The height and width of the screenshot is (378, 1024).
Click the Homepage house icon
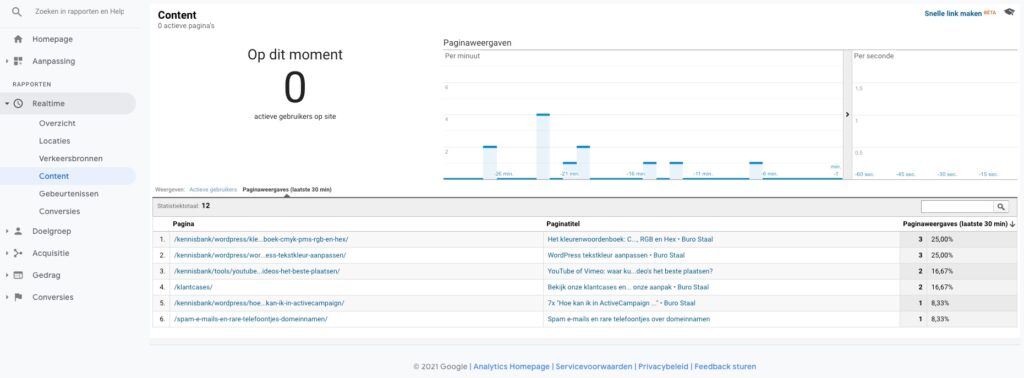(x=18, y=39)
